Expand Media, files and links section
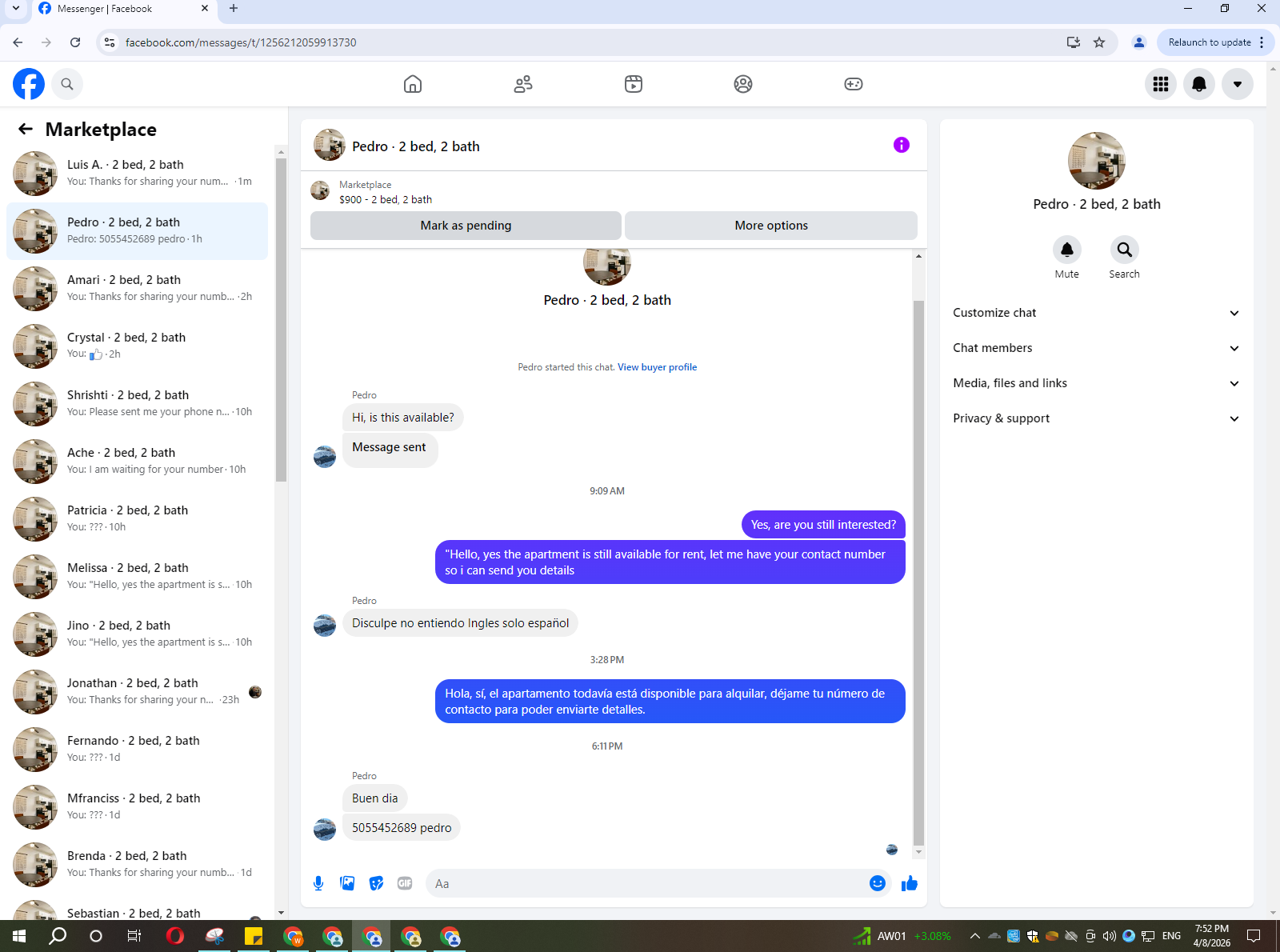1280x952 pixels. click(x=1097, y=383)
